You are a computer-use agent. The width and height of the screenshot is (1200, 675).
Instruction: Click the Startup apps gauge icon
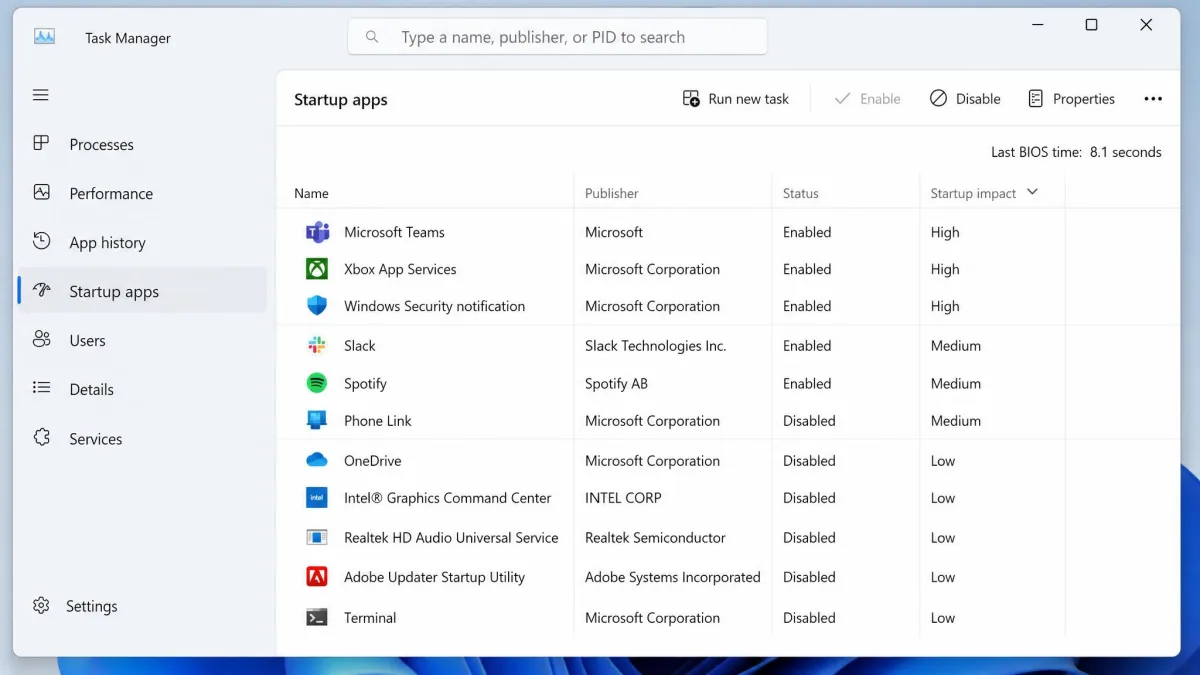(x=41, y=290)
